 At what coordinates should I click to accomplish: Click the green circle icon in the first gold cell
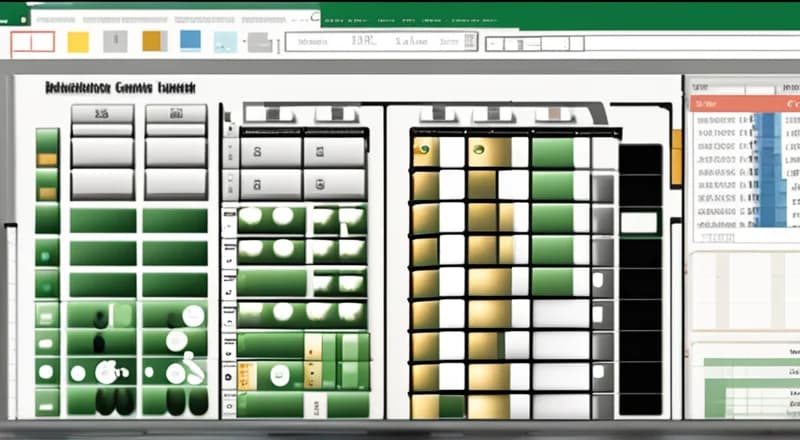pyautogui.click(x=424, y=152)
